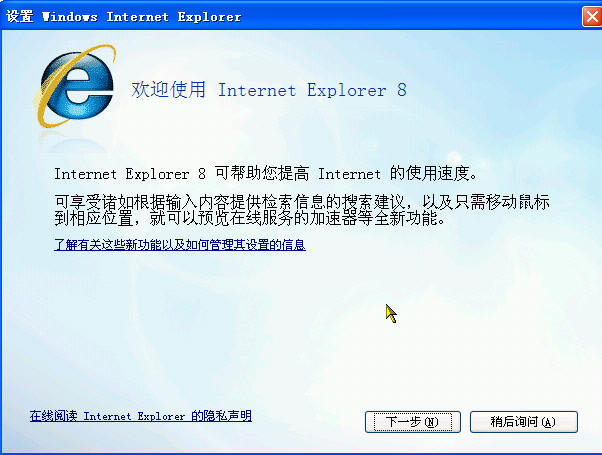Proceed with the 下一步(N) button
The image size is (602, 455).
pos(413,422)
